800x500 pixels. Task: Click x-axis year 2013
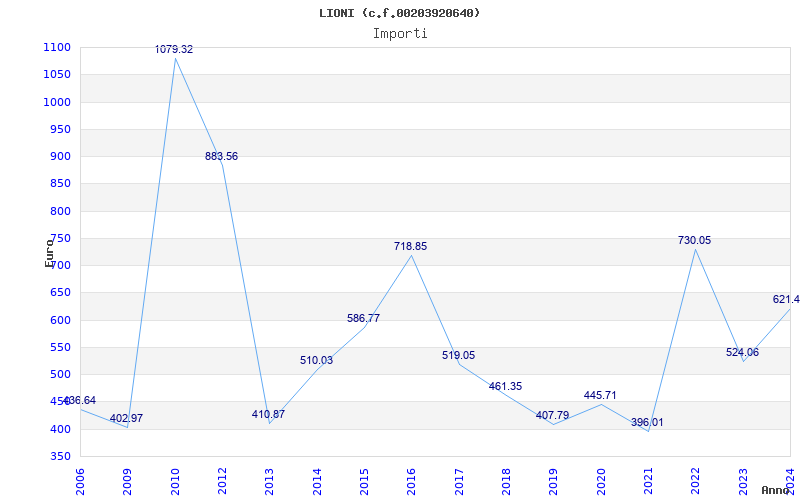click(269, 482)
